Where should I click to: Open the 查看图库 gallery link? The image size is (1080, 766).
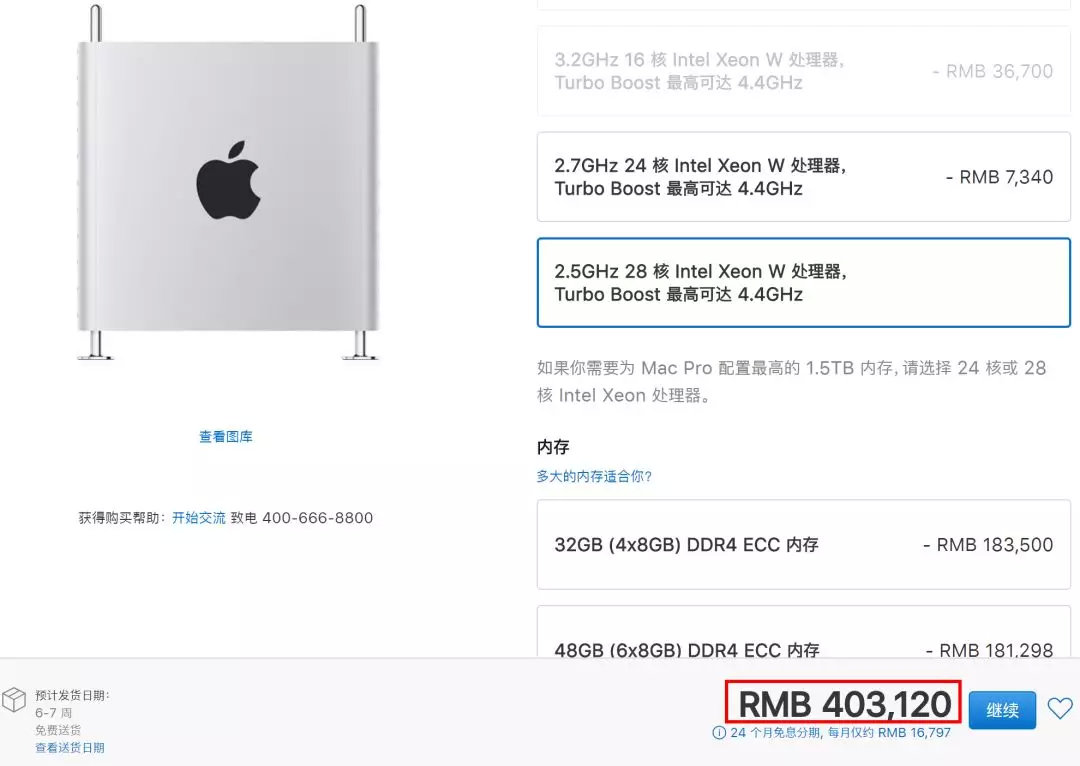tap(226, 437)
